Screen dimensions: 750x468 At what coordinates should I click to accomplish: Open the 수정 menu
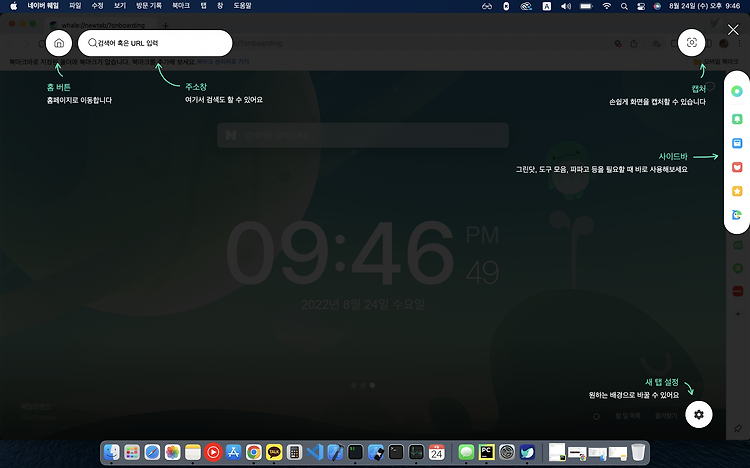pyautogui.click(x=97, y=6)
